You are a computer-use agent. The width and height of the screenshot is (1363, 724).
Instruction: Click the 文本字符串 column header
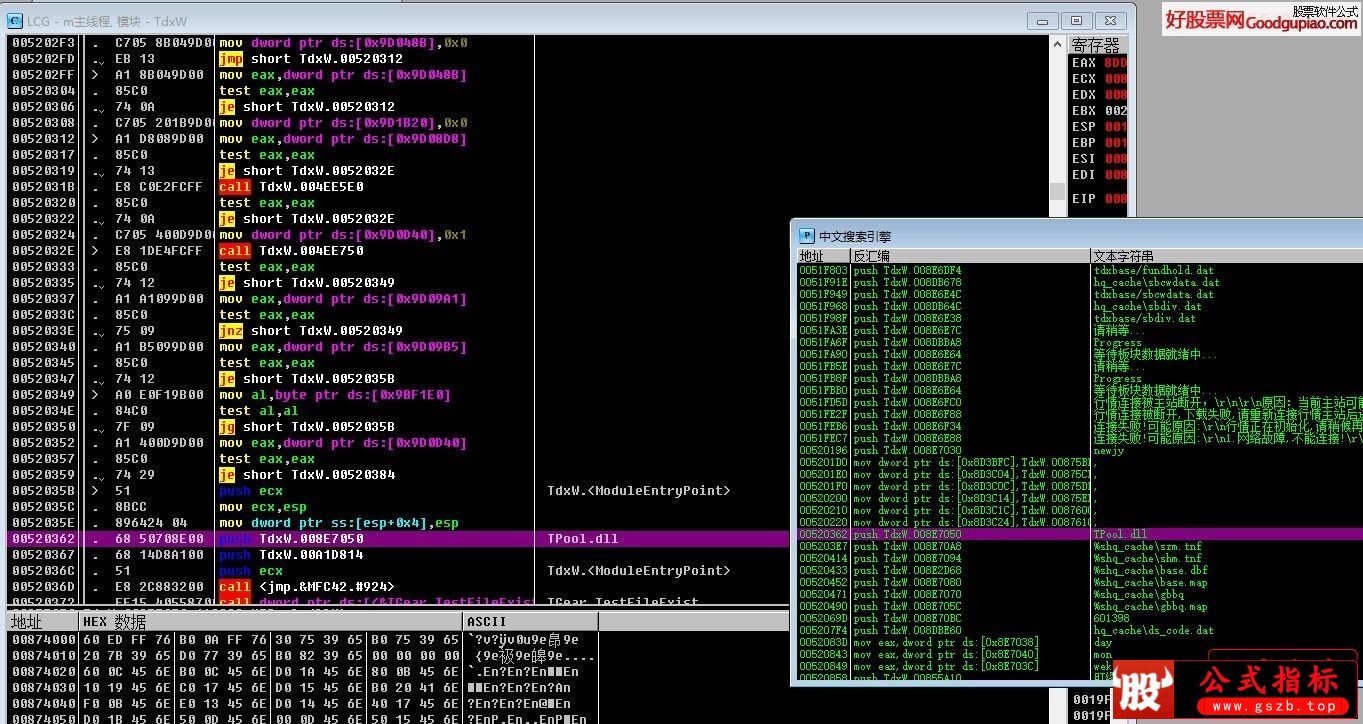pos(1226,256)
